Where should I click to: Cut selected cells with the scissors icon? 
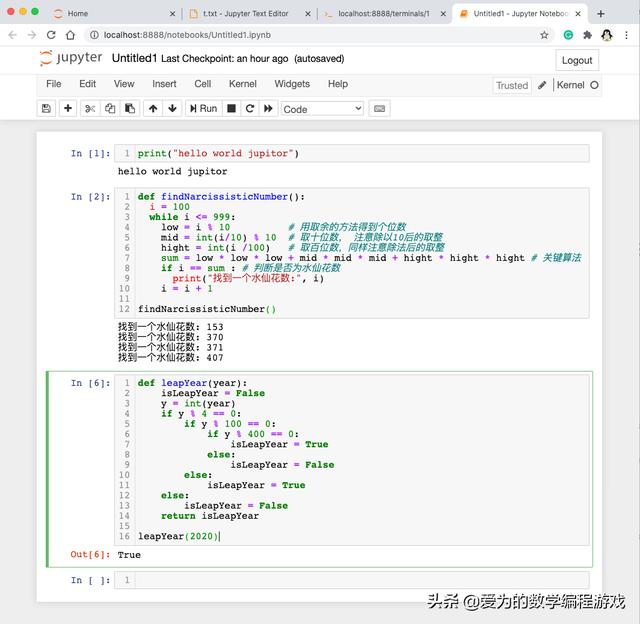[90, 109]
